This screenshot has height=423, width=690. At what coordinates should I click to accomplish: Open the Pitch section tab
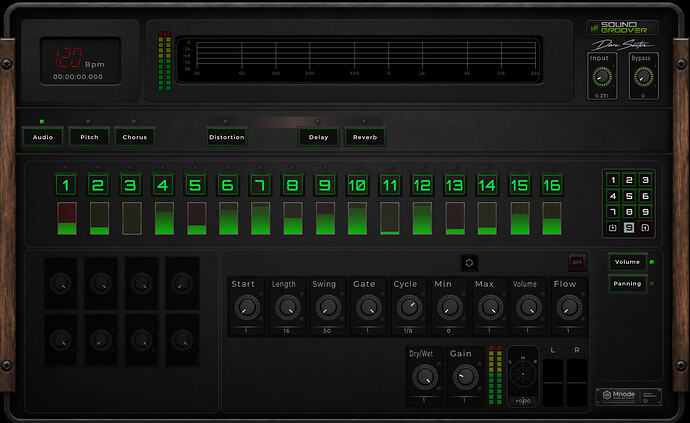[x=89, y=137]
